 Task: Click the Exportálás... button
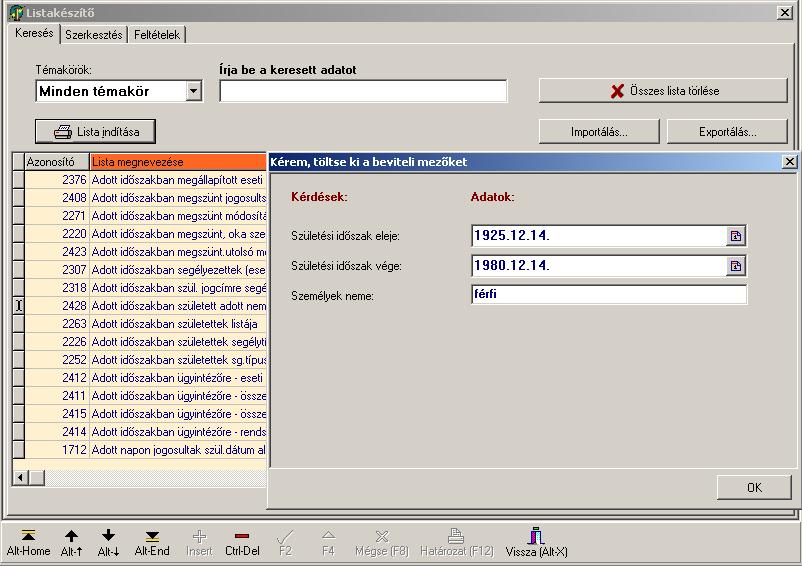pos(727,131)
